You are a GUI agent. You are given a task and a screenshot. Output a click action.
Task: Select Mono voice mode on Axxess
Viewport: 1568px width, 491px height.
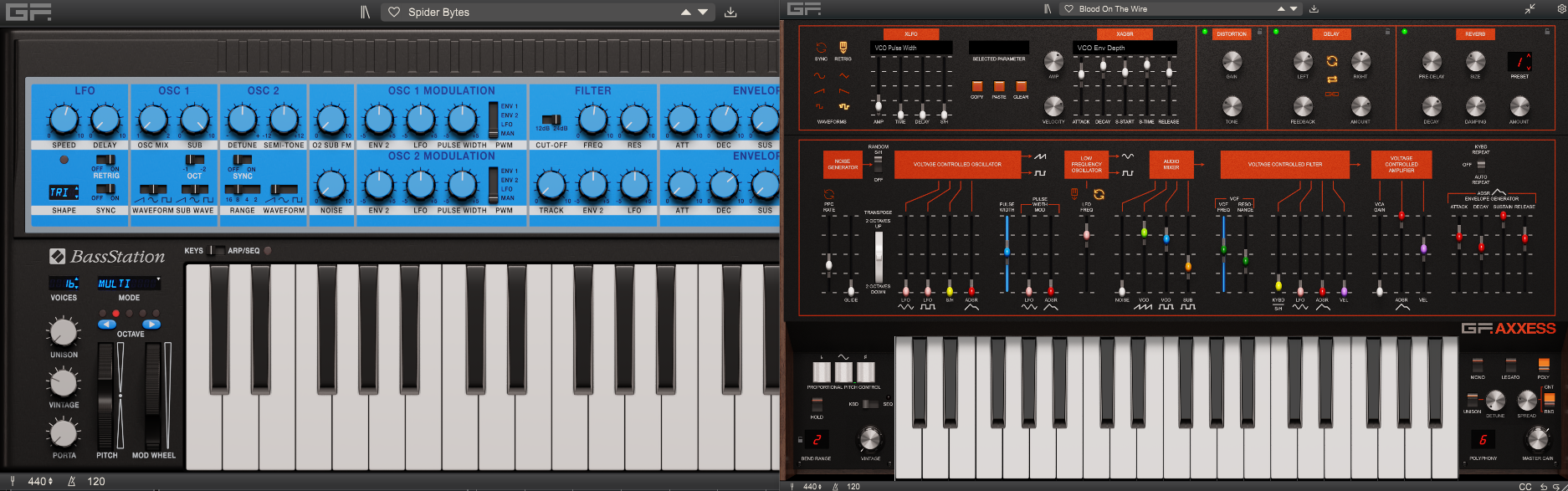pos(1478,366)
